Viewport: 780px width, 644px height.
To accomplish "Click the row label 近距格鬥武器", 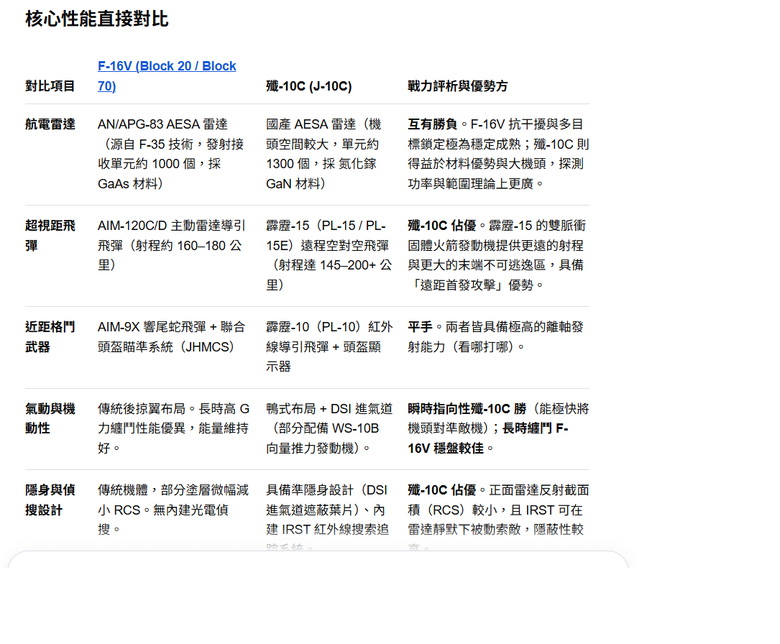I will [50, 337].
